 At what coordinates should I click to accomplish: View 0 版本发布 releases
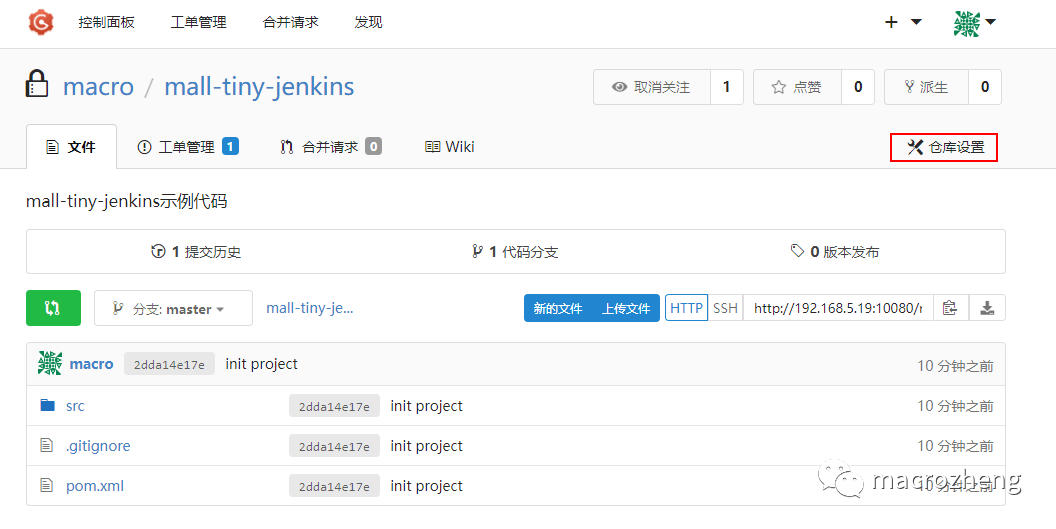[835, 252]
